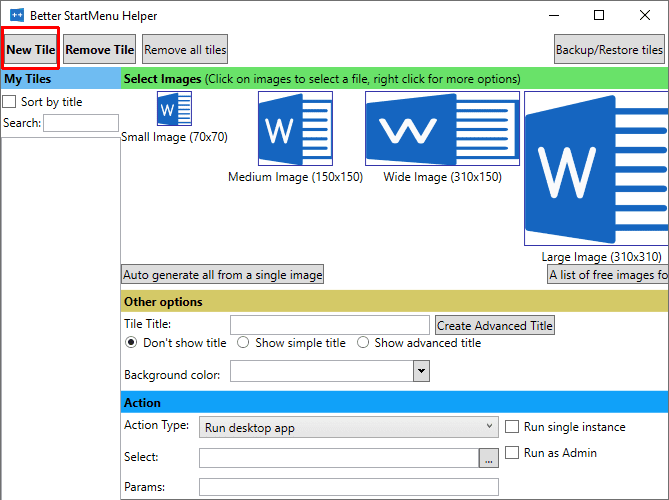The width and height of the screenshot is (669, 500).
Task: Open Backup/Restore tiles
Action: pyautogui.click(x=610, y=50)
